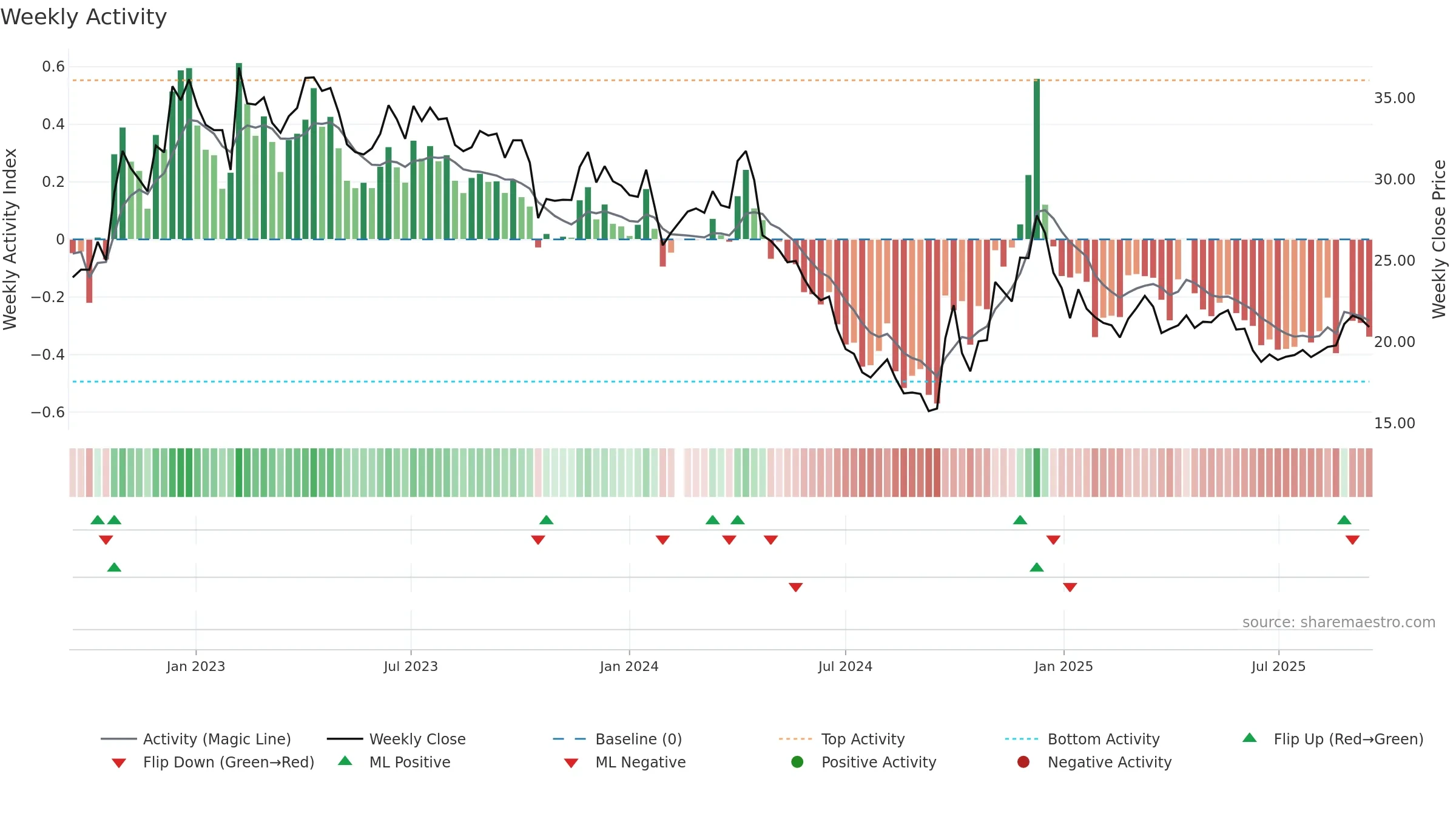1456x819 pixels.
Task: Click the Jul 2023 axis label
Action: 411,666
